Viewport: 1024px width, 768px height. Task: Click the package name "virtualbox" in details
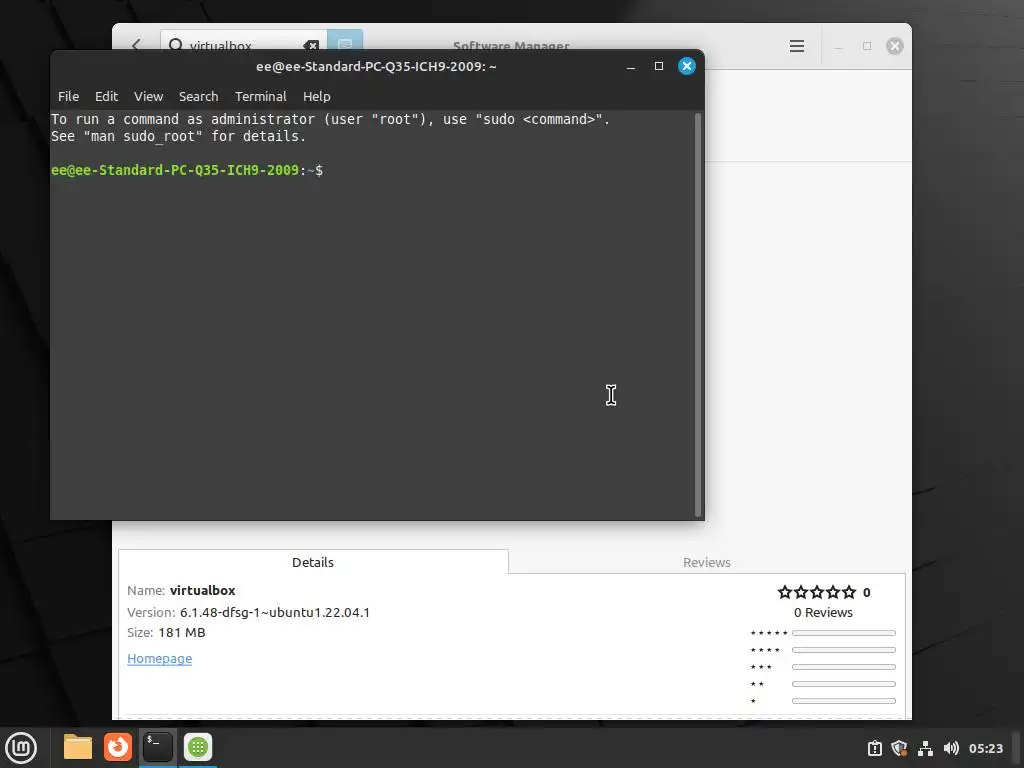[202, 590]
